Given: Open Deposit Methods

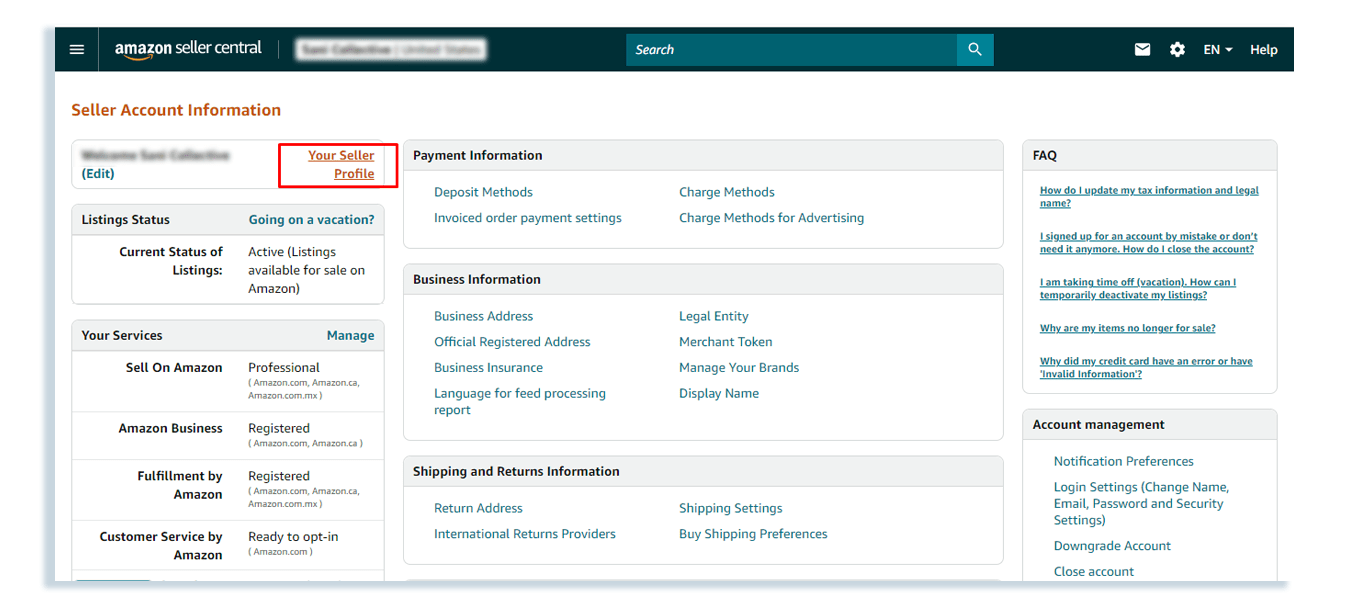Looking at the screenshot, I should click(x=483, y=192).
